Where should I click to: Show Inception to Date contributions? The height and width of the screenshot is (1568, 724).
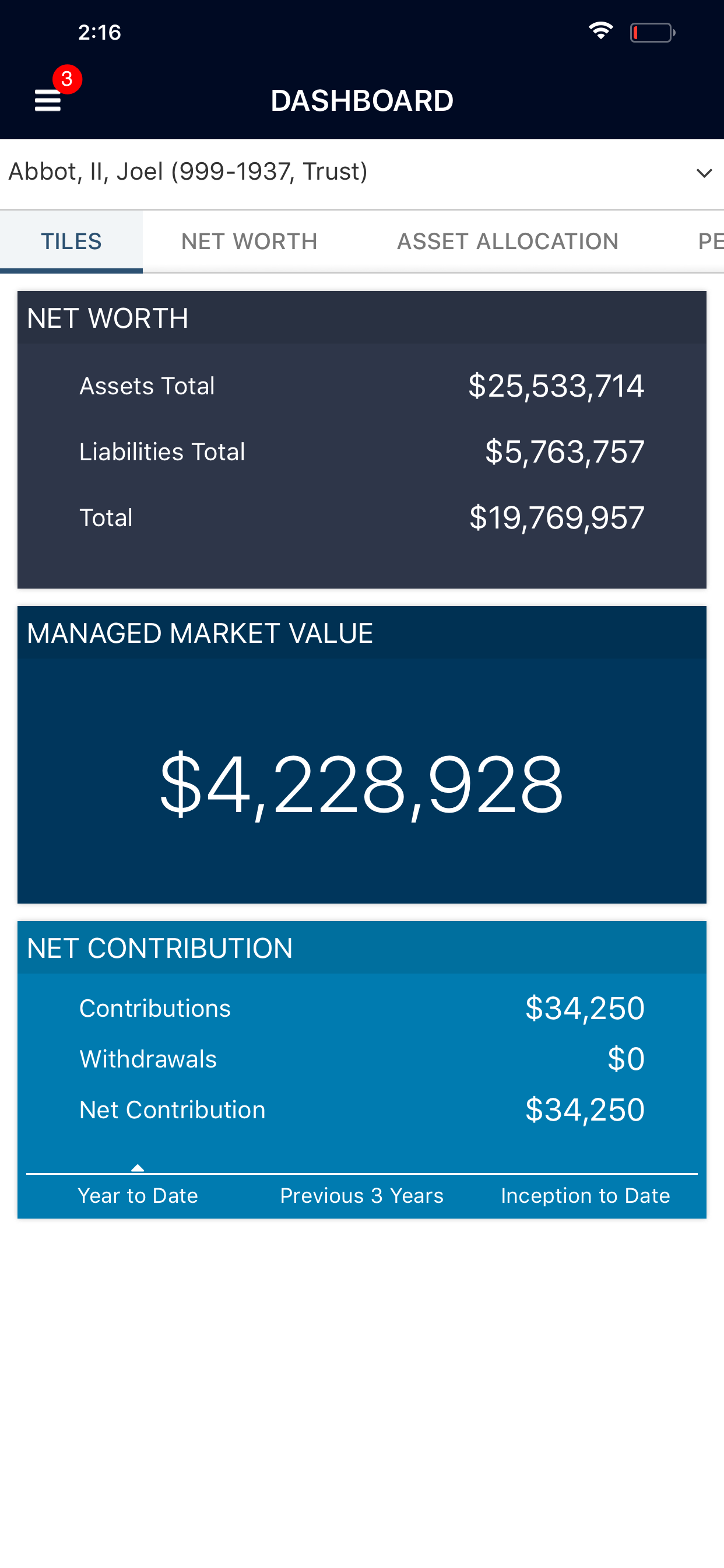[x=585, y=1195]
